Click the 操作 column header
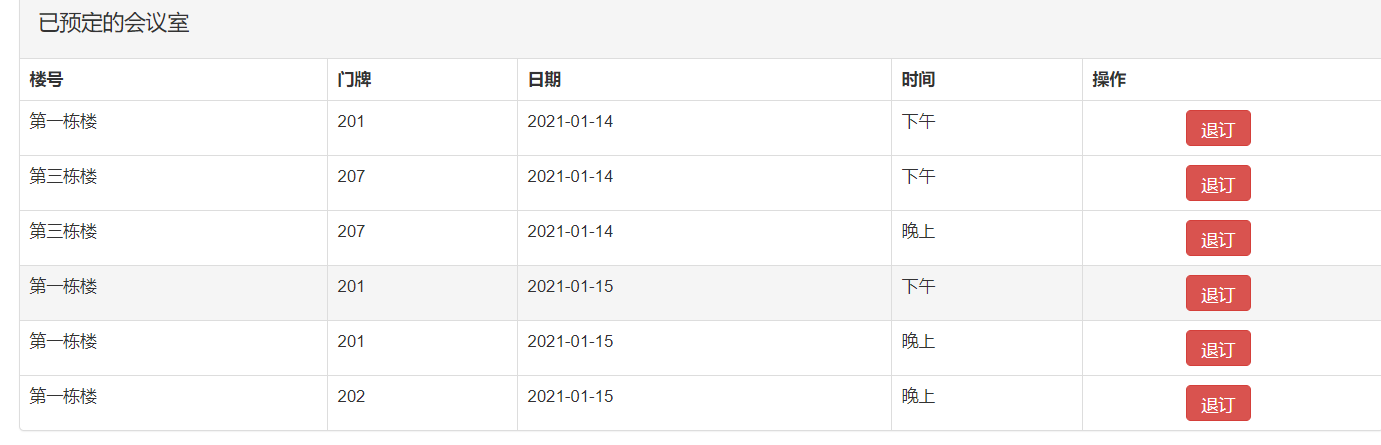 click(x=1109, y=80)
